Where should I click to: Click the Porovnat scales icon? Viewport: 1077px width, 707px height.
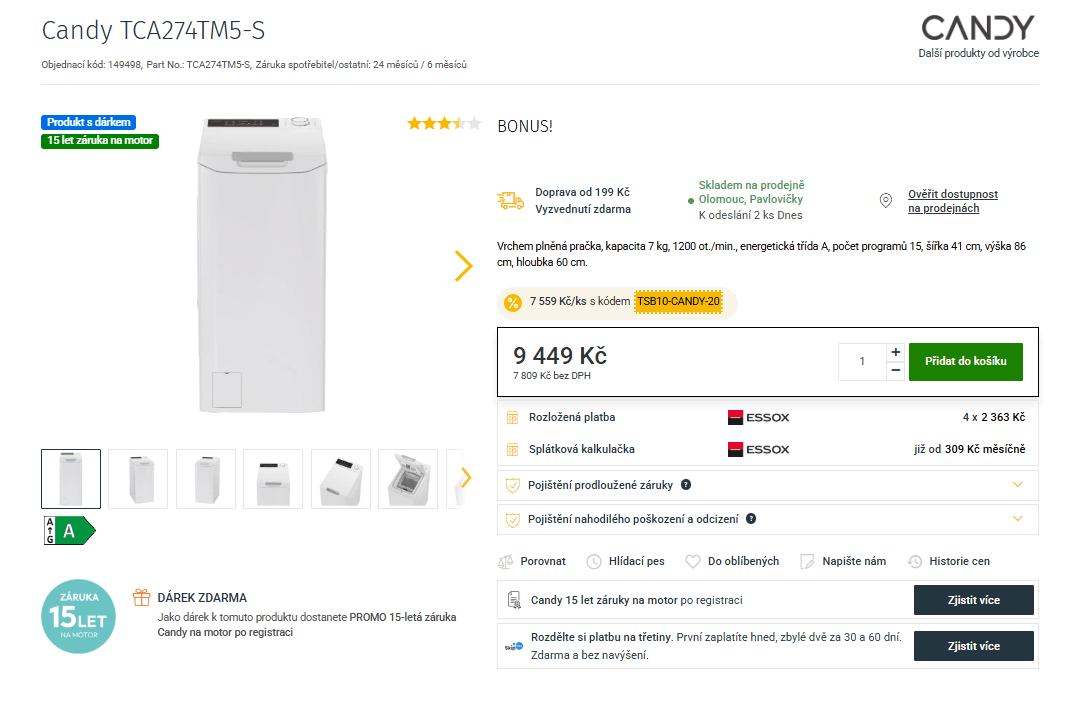pyautogui.click(x=506, y=562)
